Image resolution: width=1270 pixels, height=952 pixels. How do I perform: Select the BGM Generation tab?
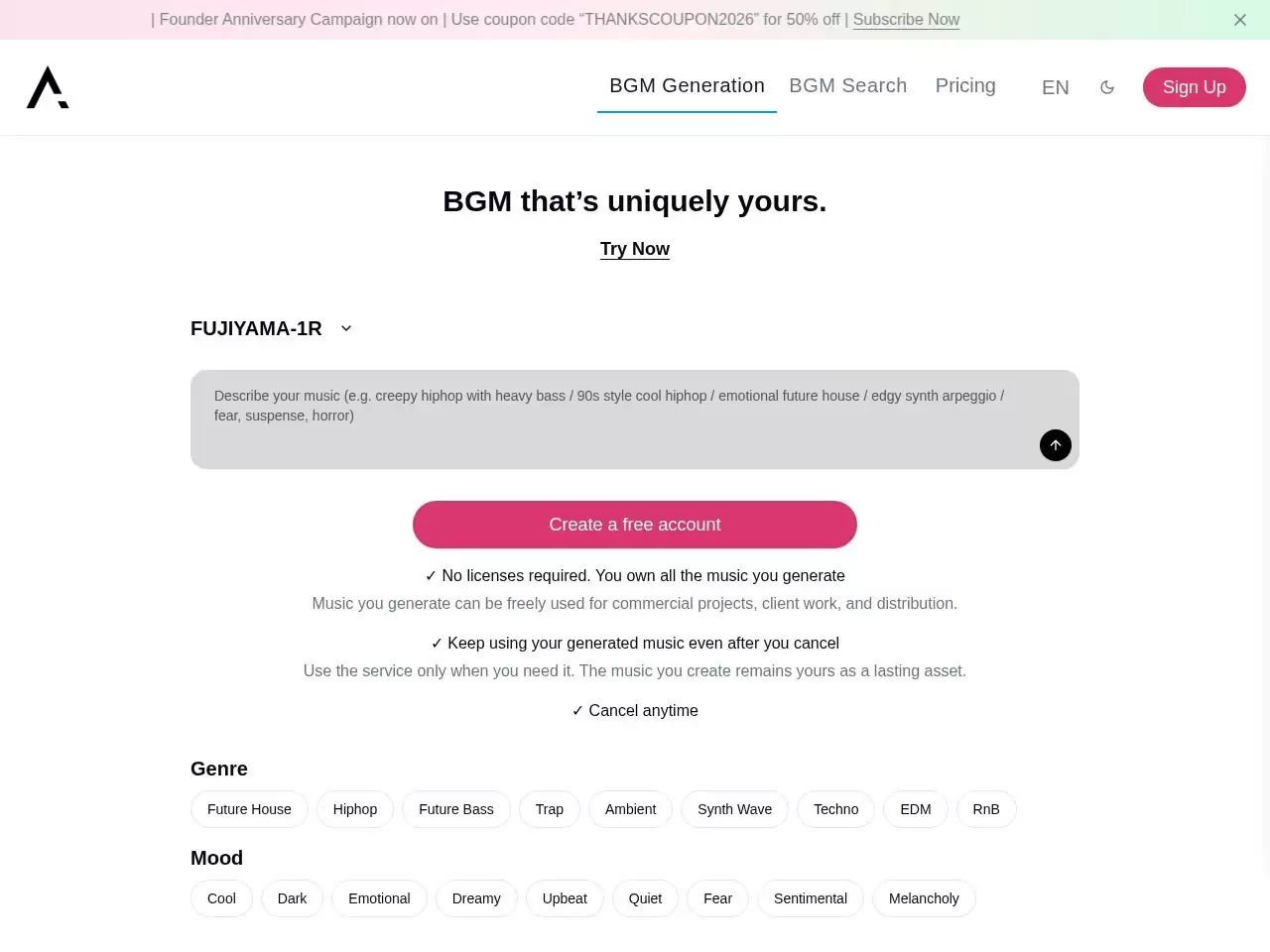point(687,86)
